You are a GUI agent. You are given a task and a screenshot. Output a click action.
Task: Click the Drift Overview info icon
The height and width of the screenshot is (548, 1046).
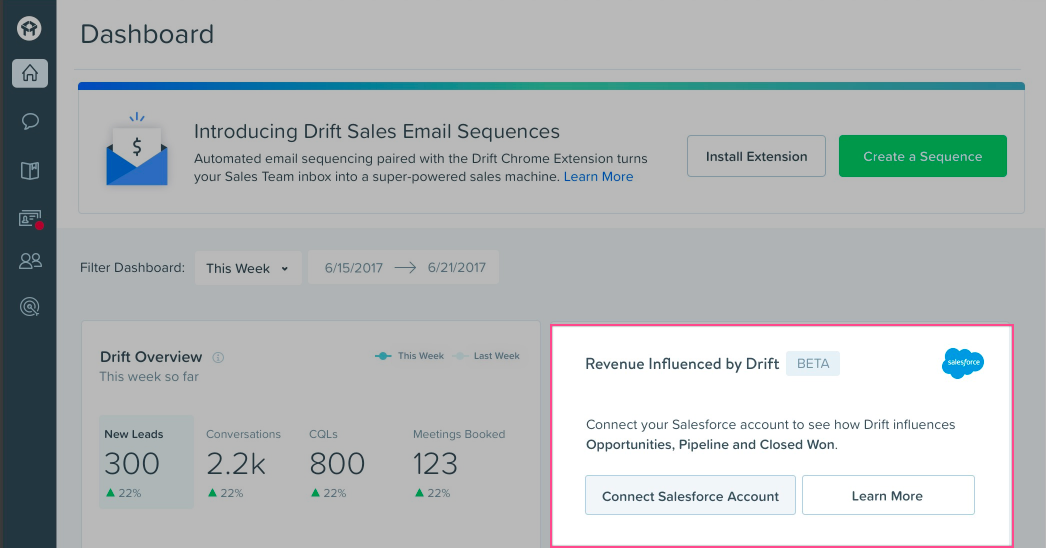[x=218, y=357]
